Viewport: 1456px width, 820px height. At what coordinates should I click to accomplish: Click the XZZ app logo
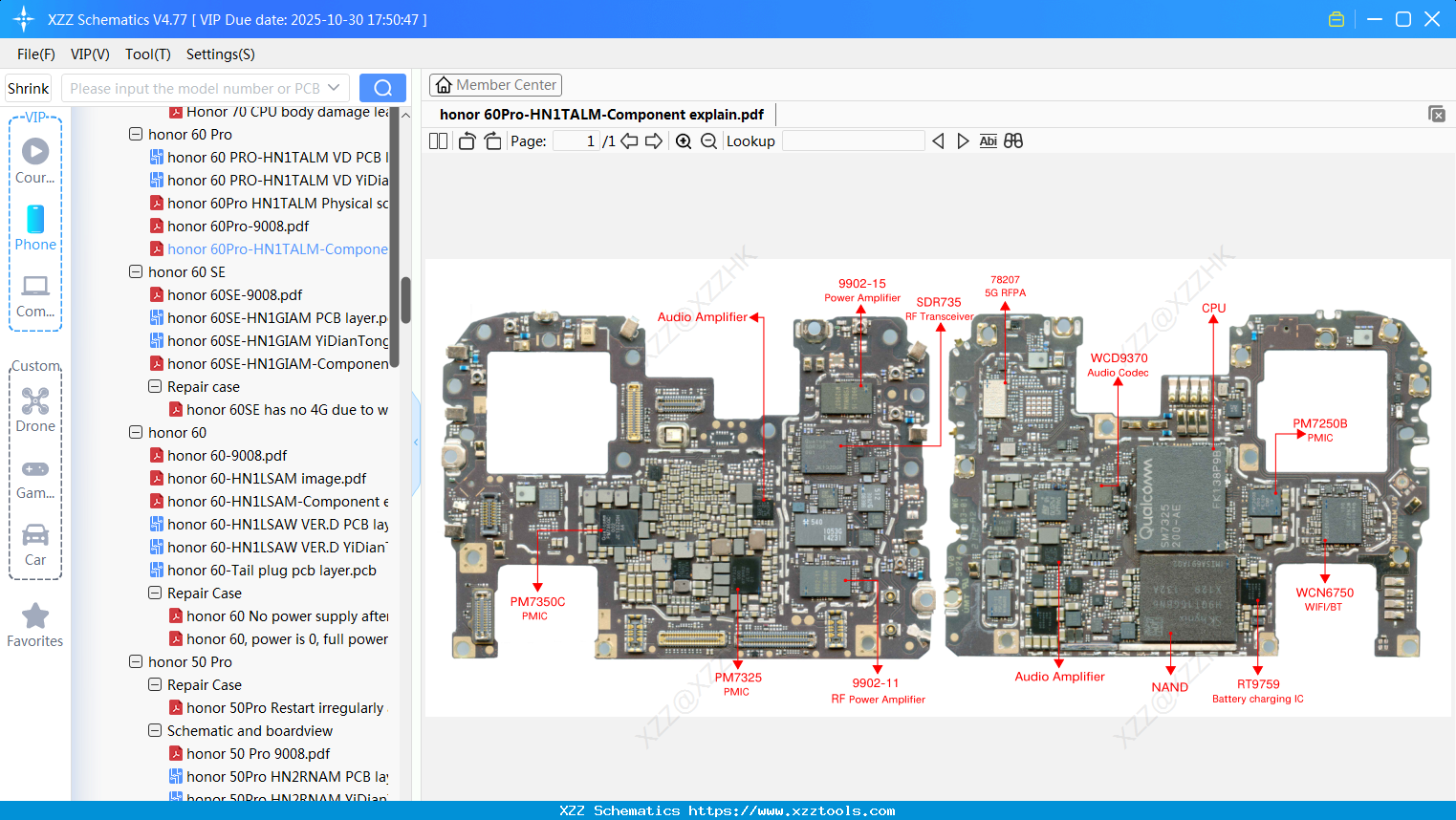[x=23, y=19]
